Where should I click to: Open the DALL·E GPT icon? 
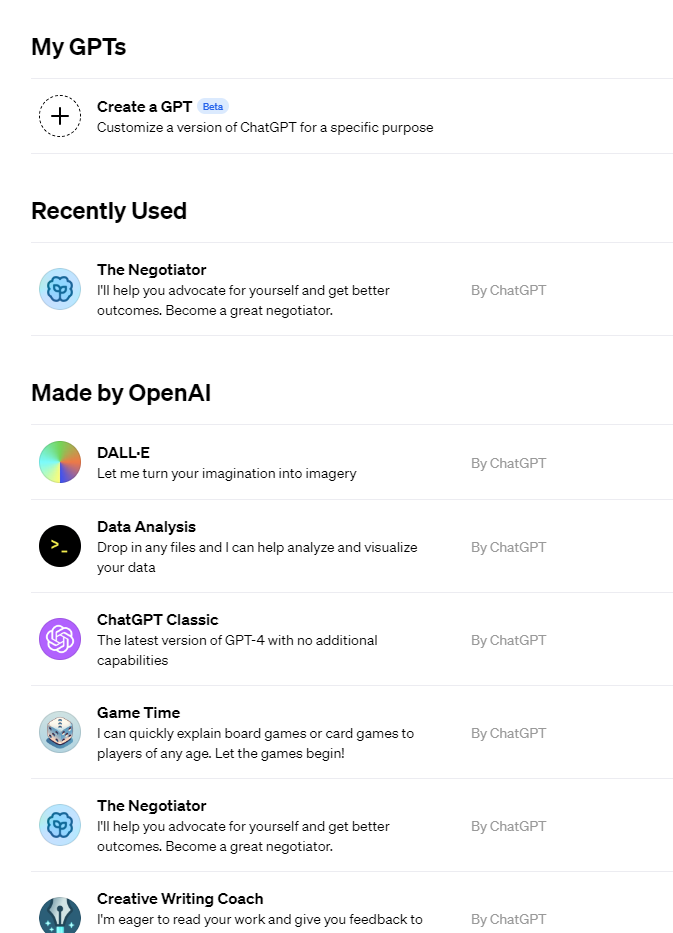click(60, 462)
